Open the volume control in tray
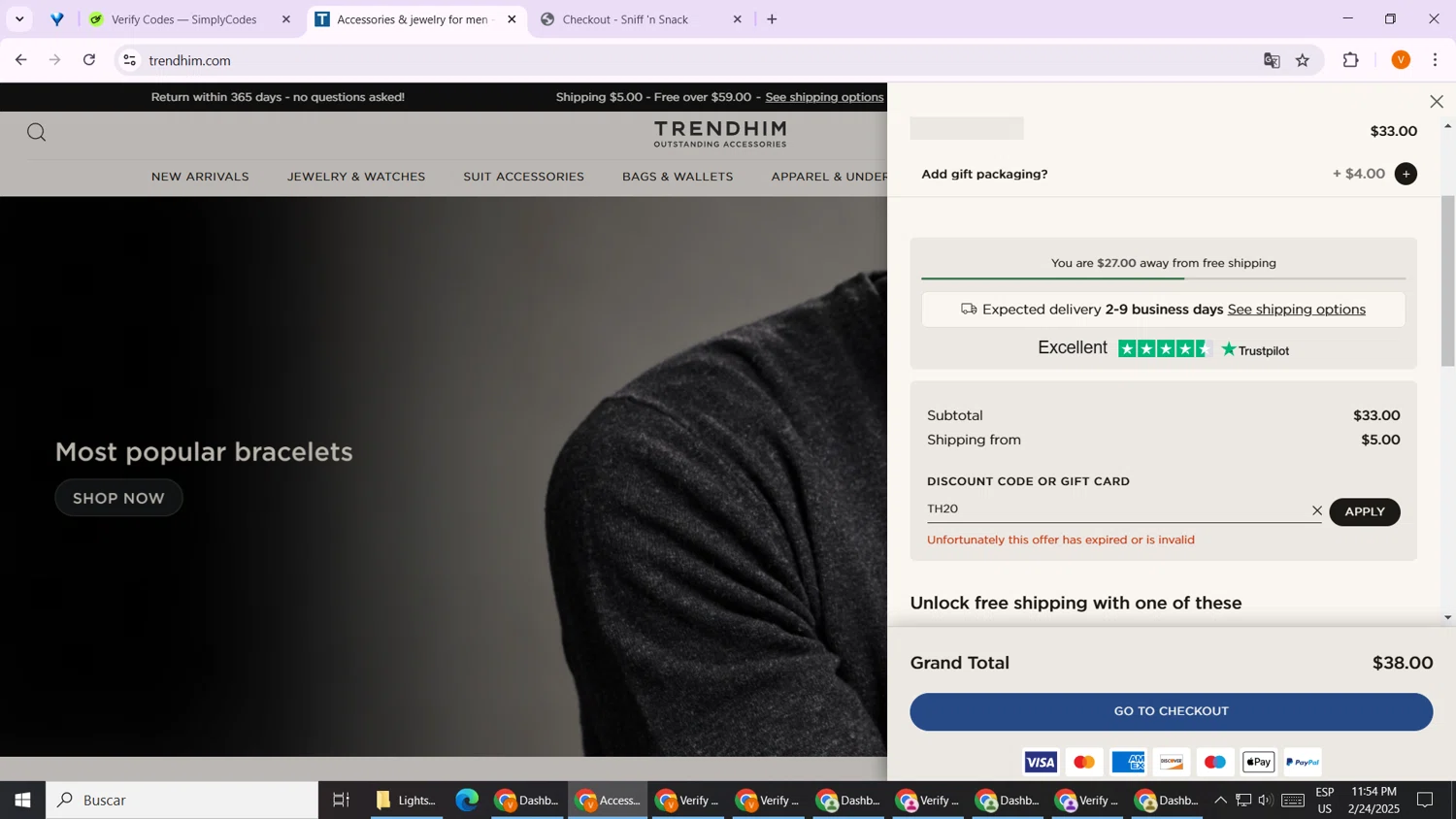1456x819 pixels. click(1266, 801)
